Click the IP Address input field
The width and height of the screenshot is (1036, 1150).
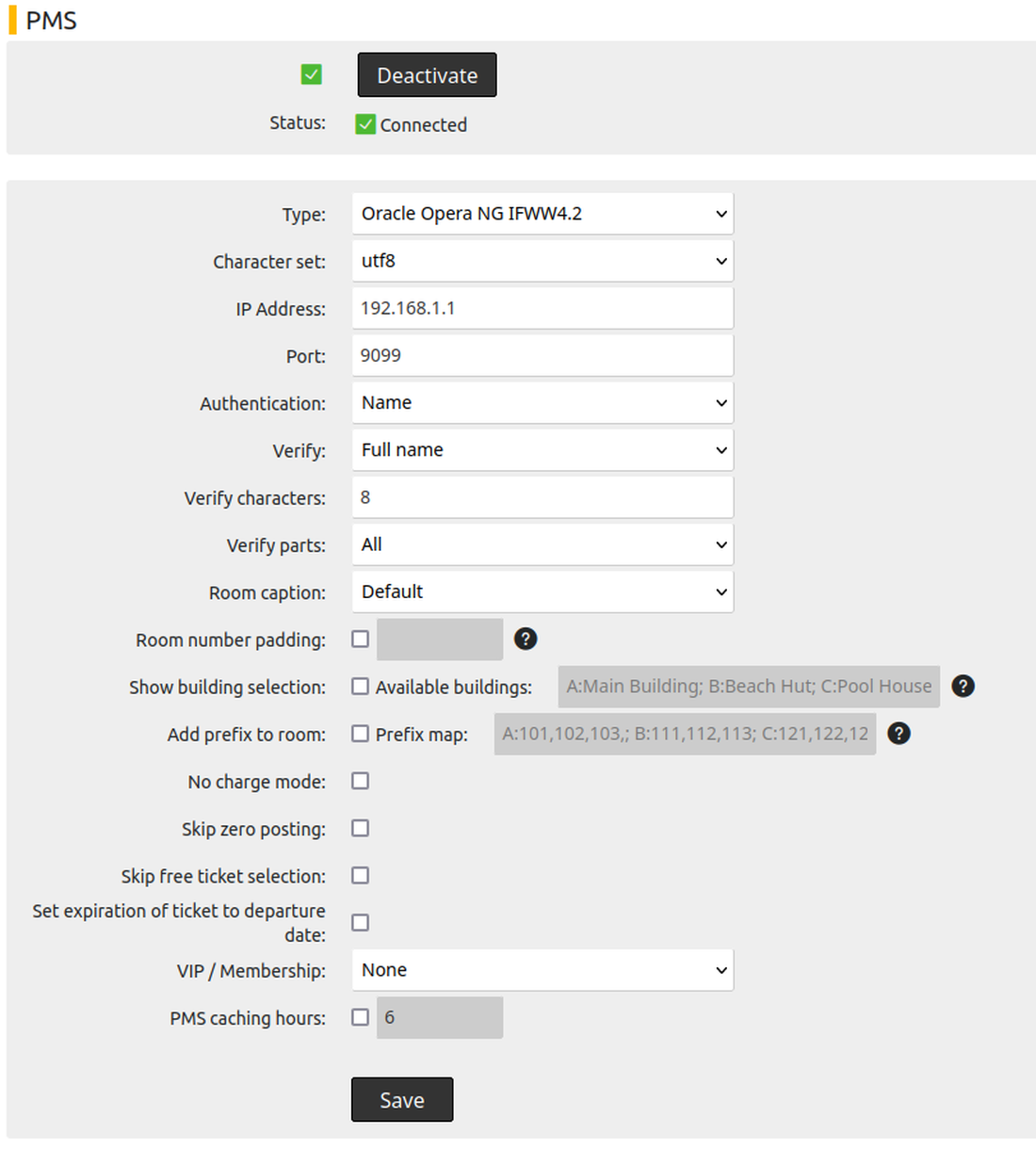pyautogui.click(x=542, y=308)
